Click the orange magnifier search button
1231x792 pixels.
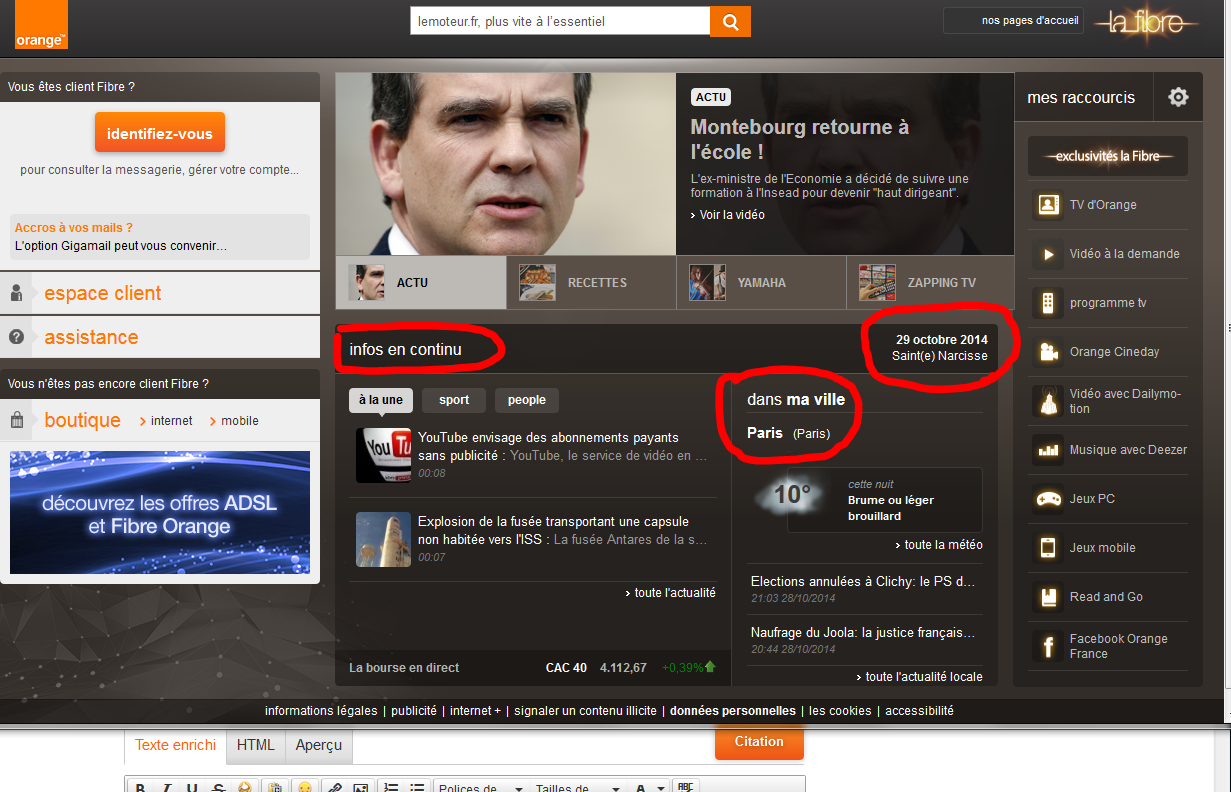tap(730, 21)
